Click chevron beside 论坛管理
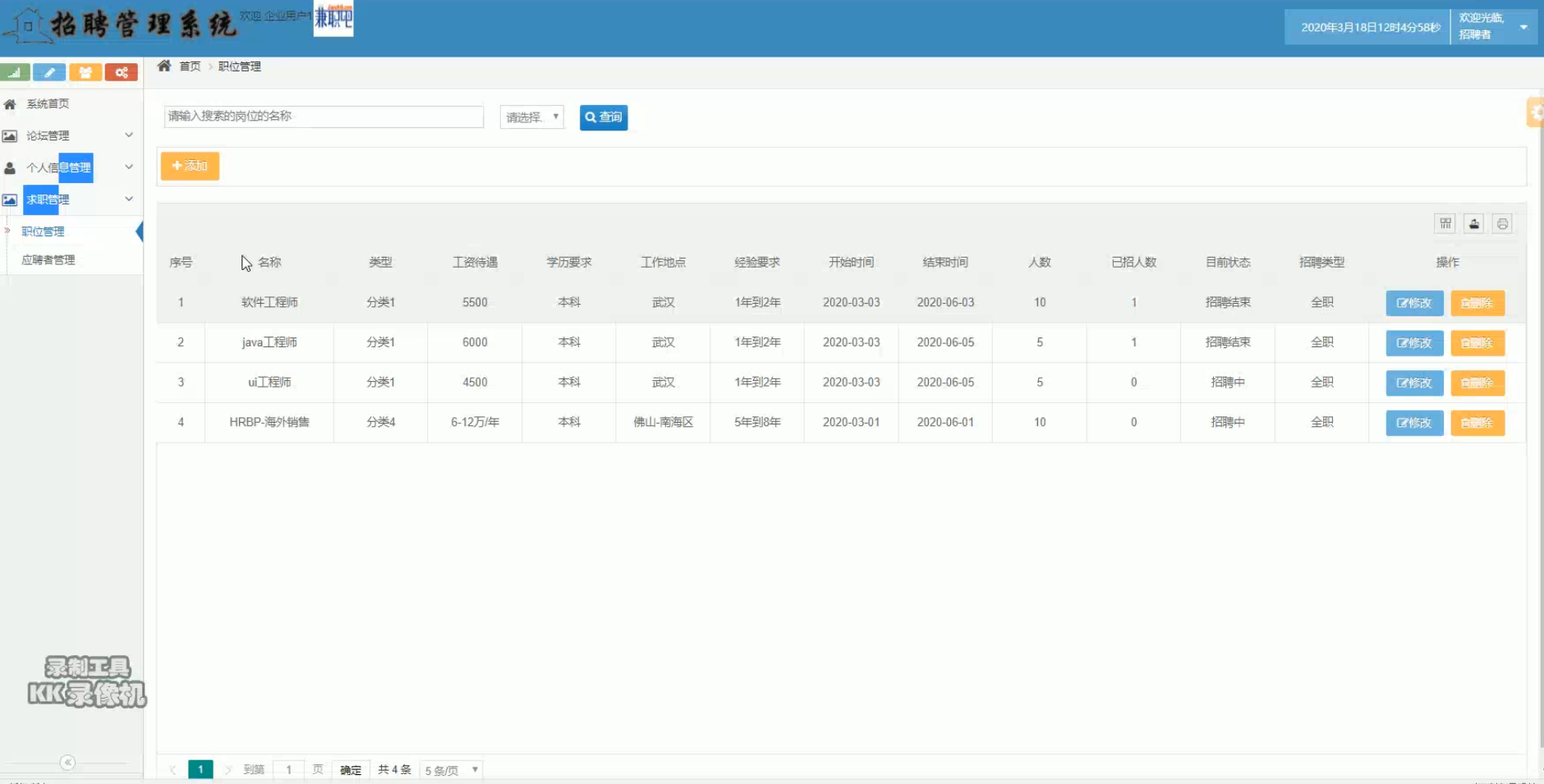This screenshot has width=1544, height=784. point(129,135)
